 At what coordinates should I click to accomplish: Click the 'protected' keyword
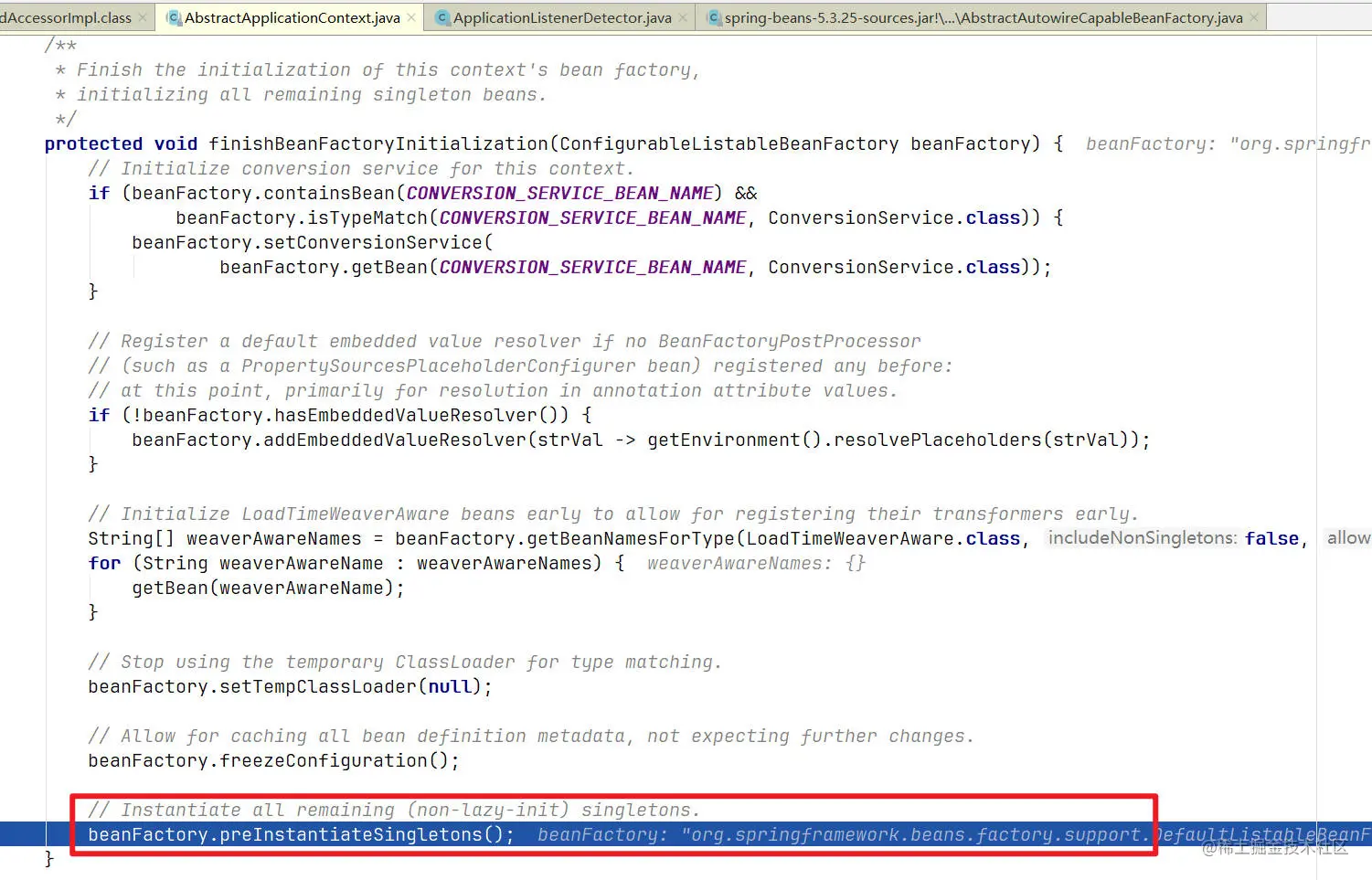tap(93, 144)
